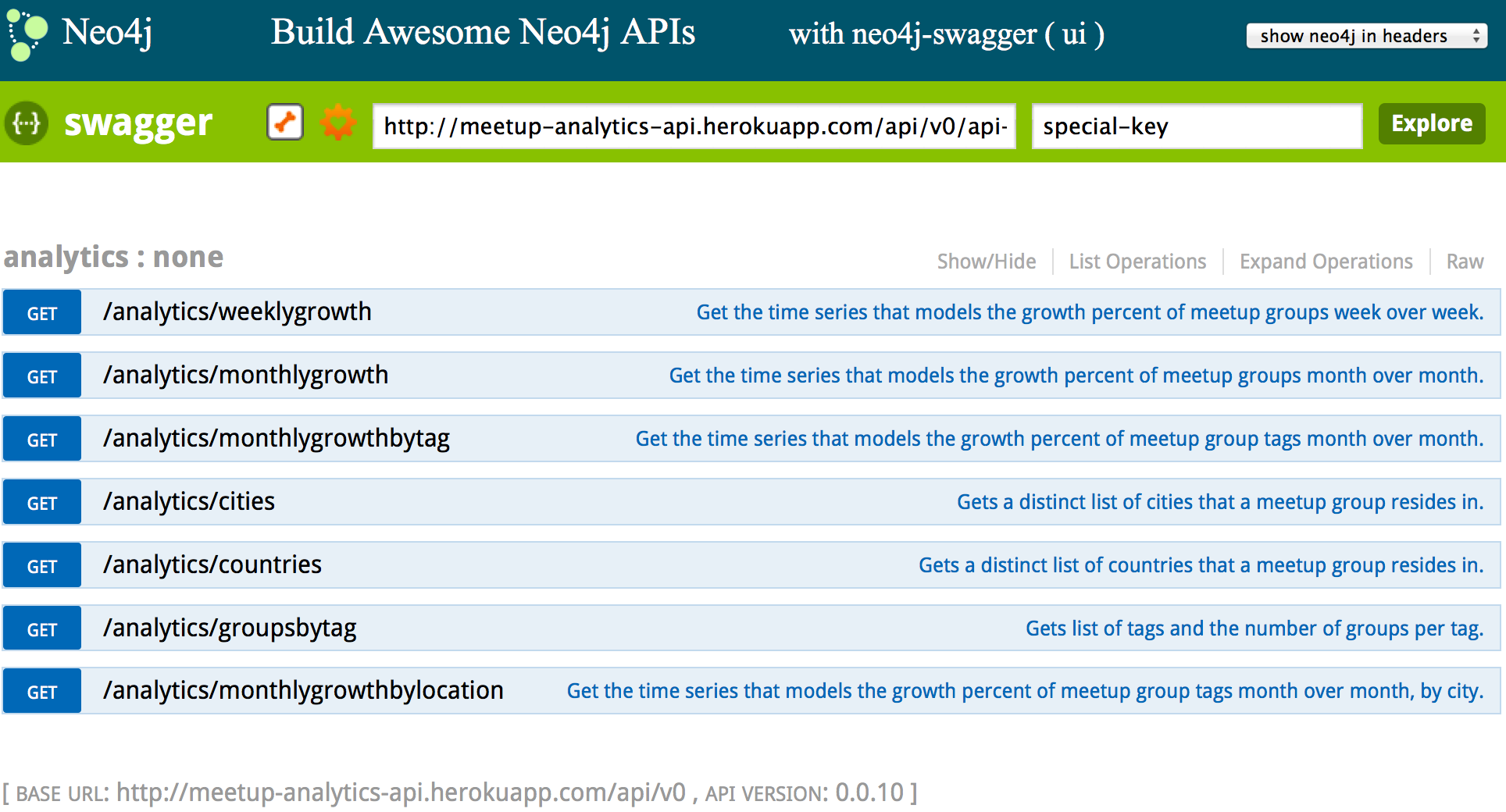Click the Expand Operations link

tap(1326, 262)
